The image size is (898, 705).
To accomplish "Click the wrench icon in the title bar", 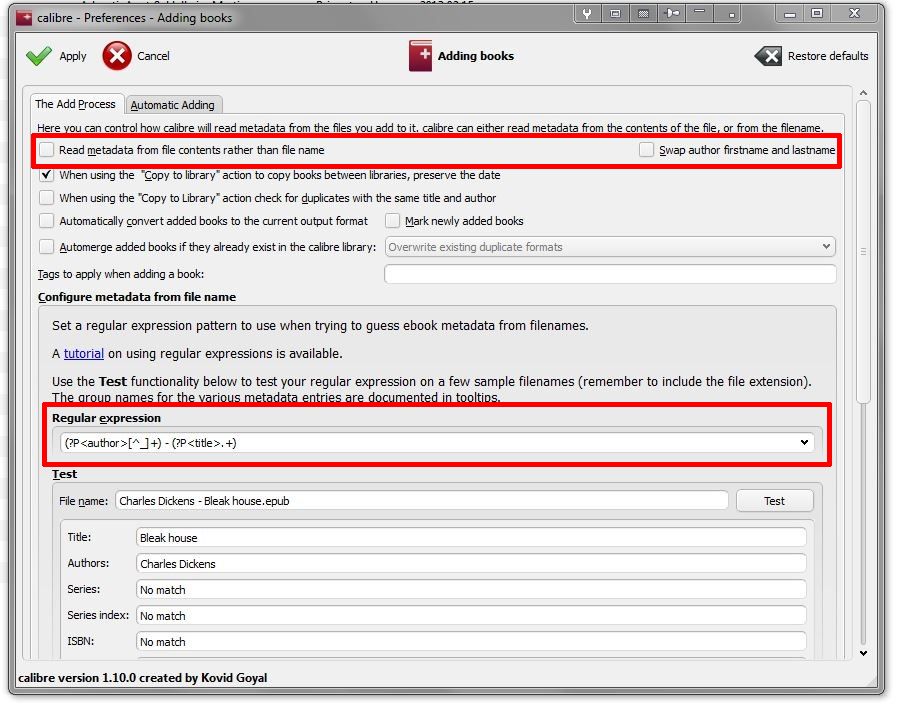I will point(587,13).
